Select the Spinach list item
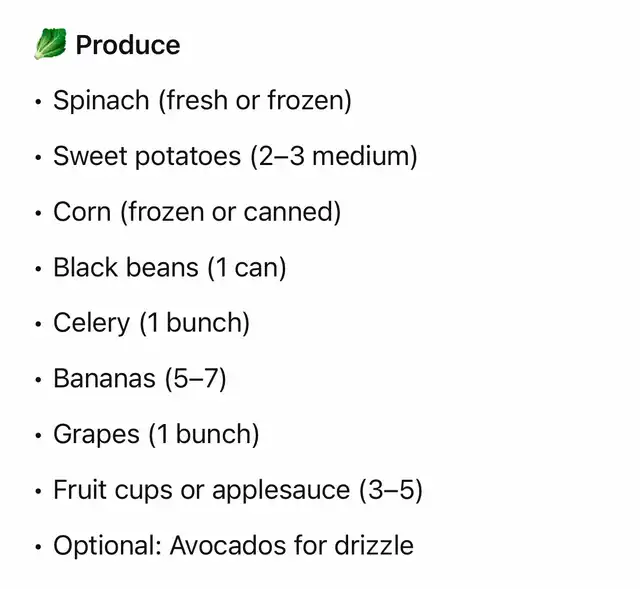Screen dimensions: 640x589 click(202, 101)
